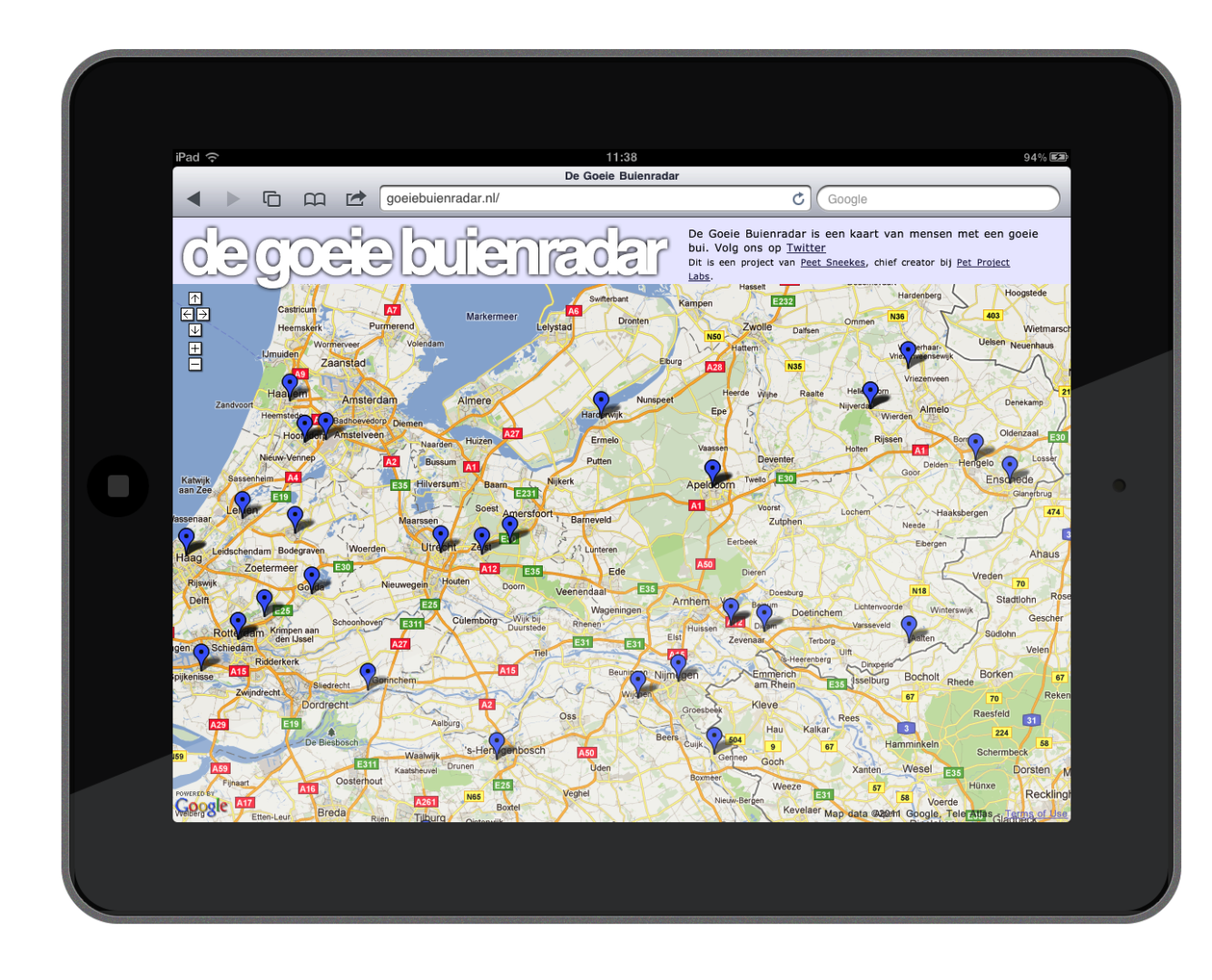The image size is (1212, 980).
Task: Pan map down with arrow control
Action: 195,330
